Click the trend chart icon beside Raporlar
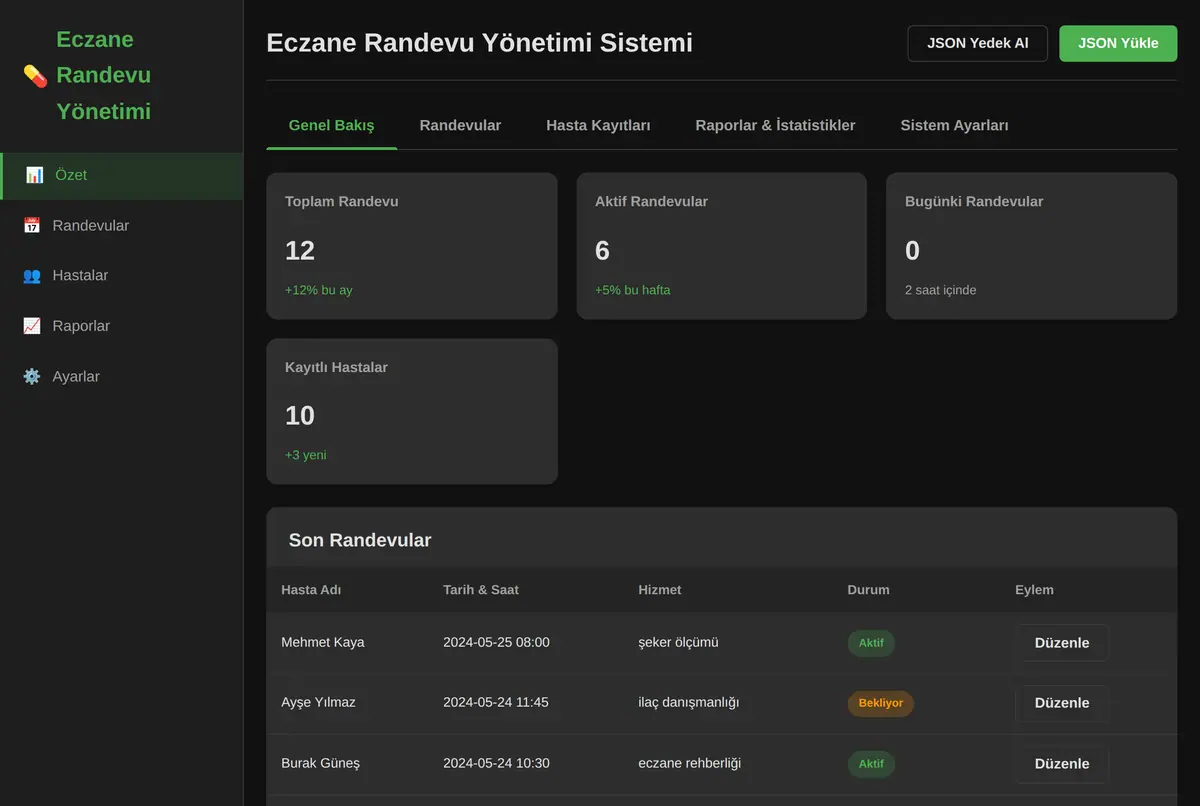This screenshot has width=1200, height=806. [x=32, y=326]
